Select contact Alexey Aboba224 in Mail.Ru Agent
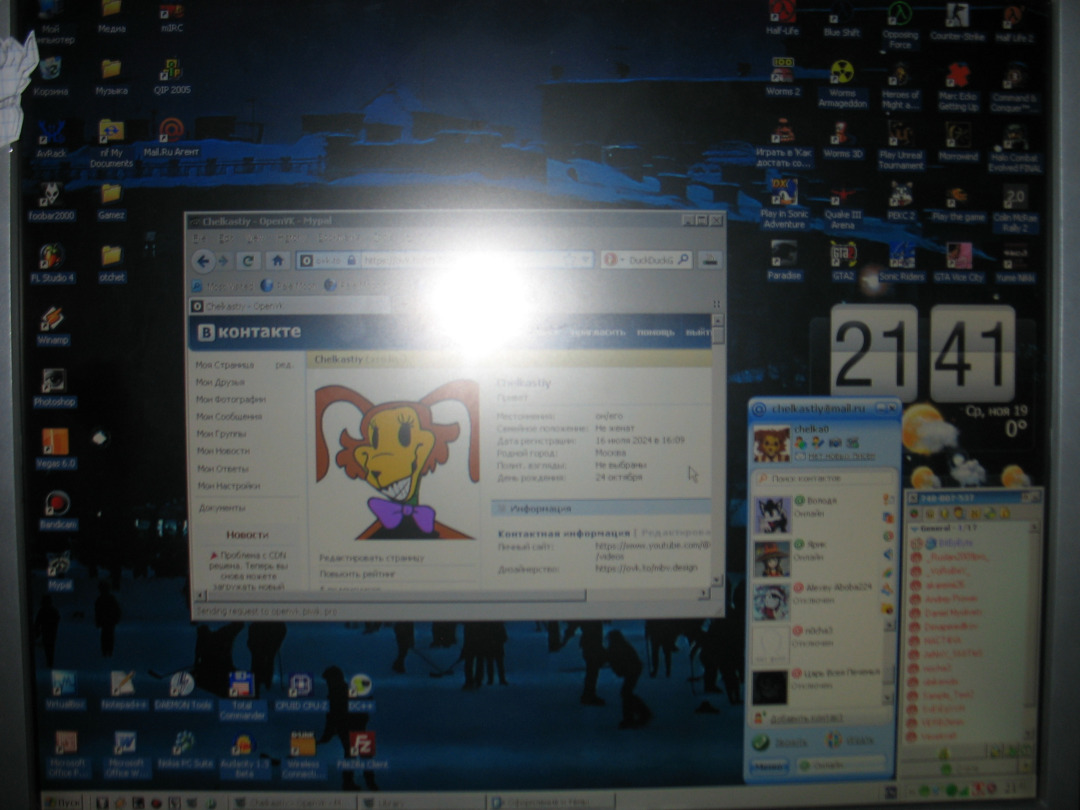 click(817, 601)
